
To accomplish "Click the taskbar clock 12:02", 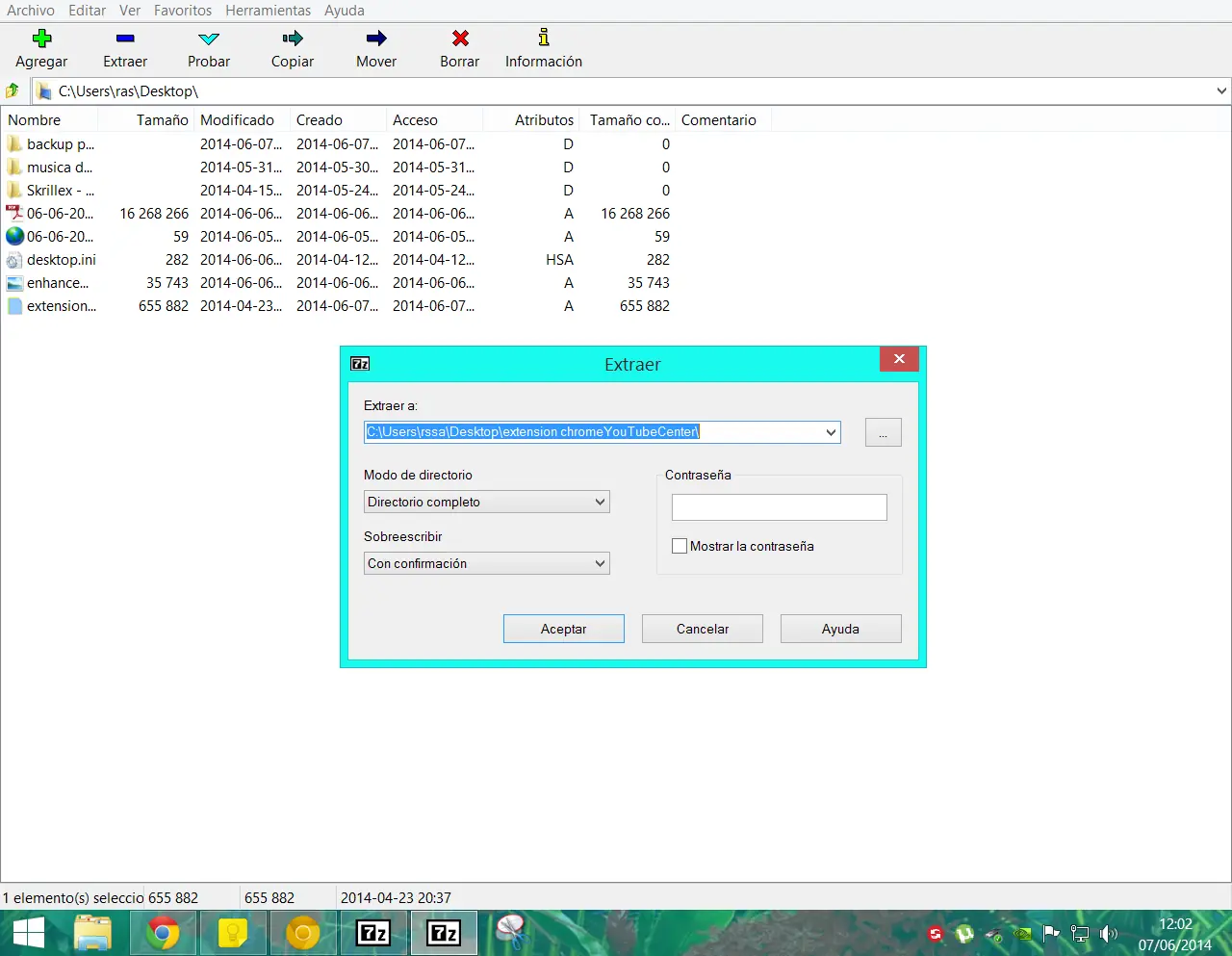I will pyautogui.click(x=1175, y=923).
